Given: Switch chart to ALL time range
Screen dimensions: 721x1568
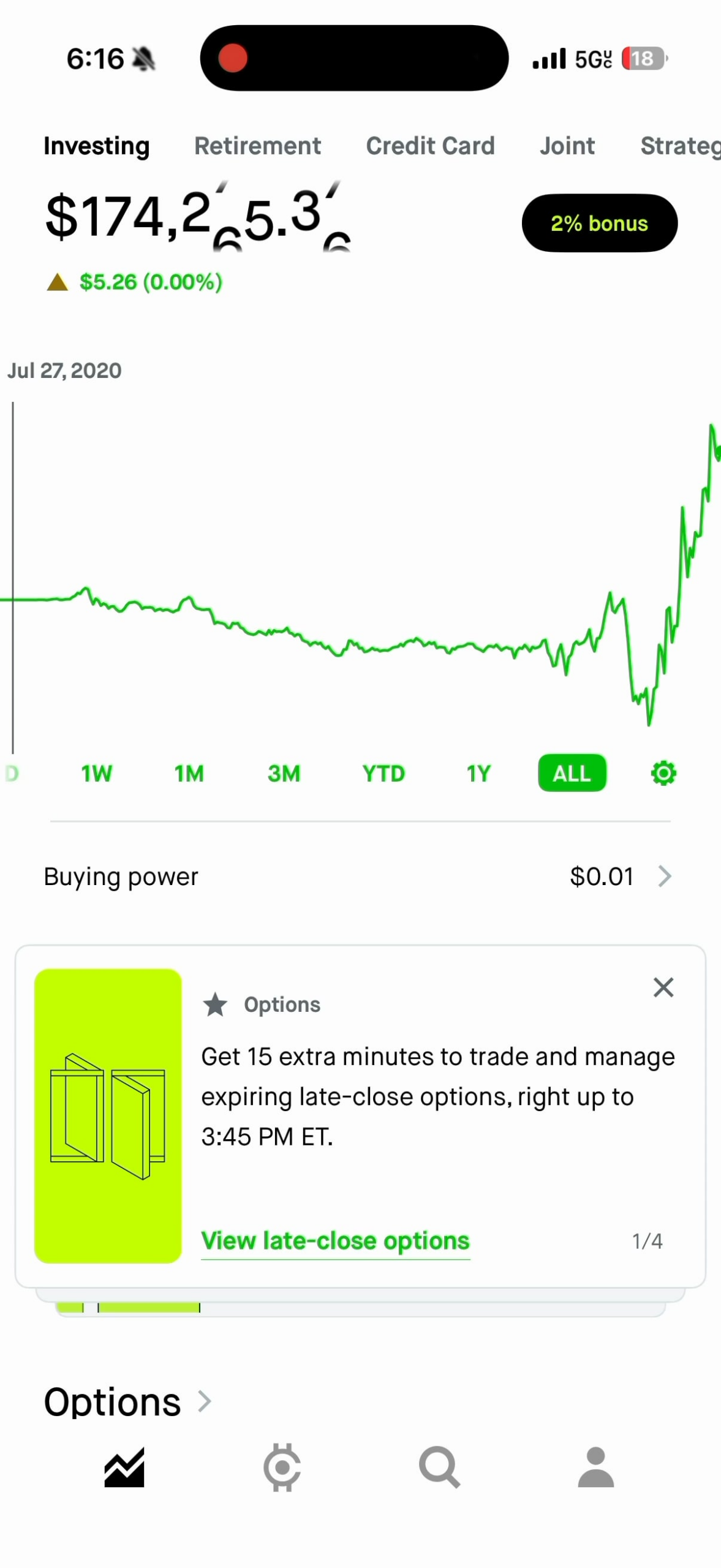Looking at the screenshot, I should [572, 774].
